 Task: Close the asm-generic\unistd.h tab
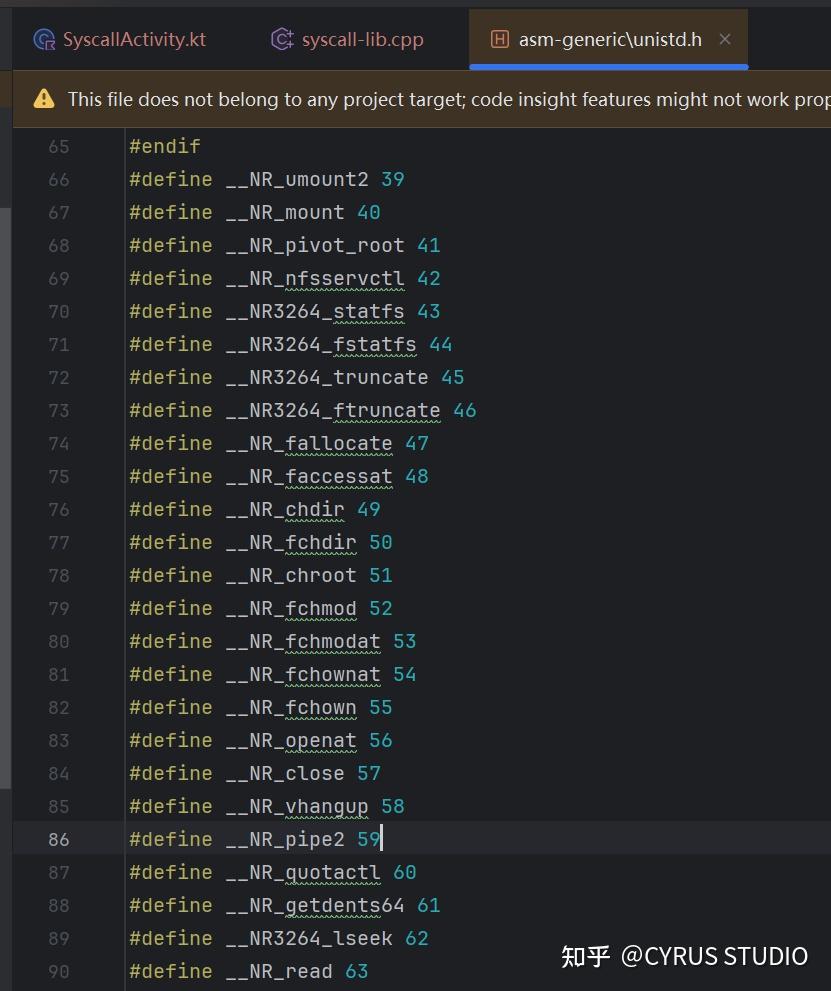[725, 40]
